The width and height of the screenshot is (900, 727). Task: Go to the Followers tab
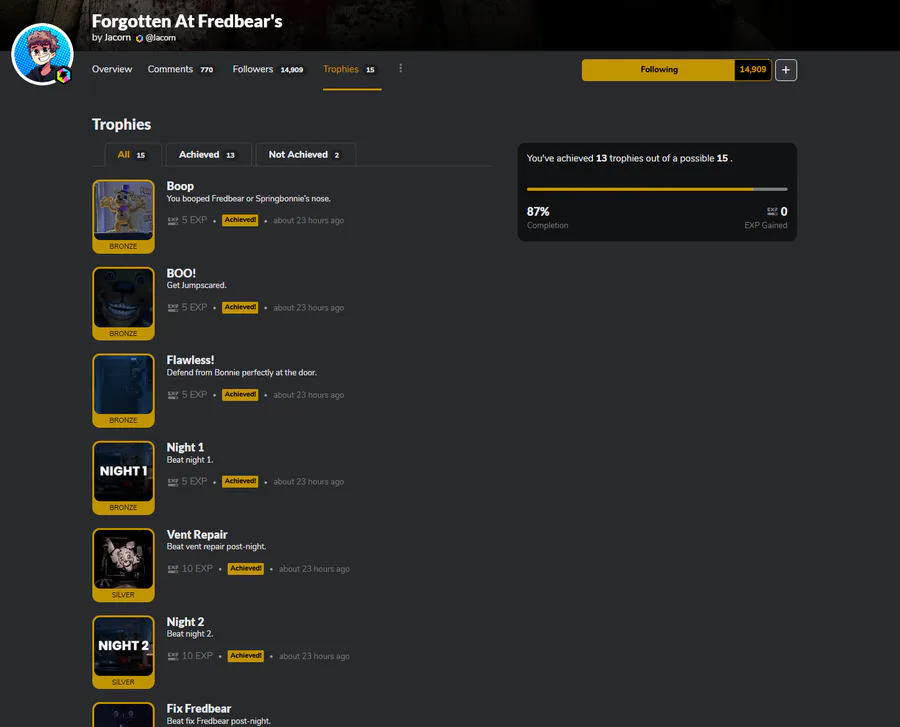point(268,69)
